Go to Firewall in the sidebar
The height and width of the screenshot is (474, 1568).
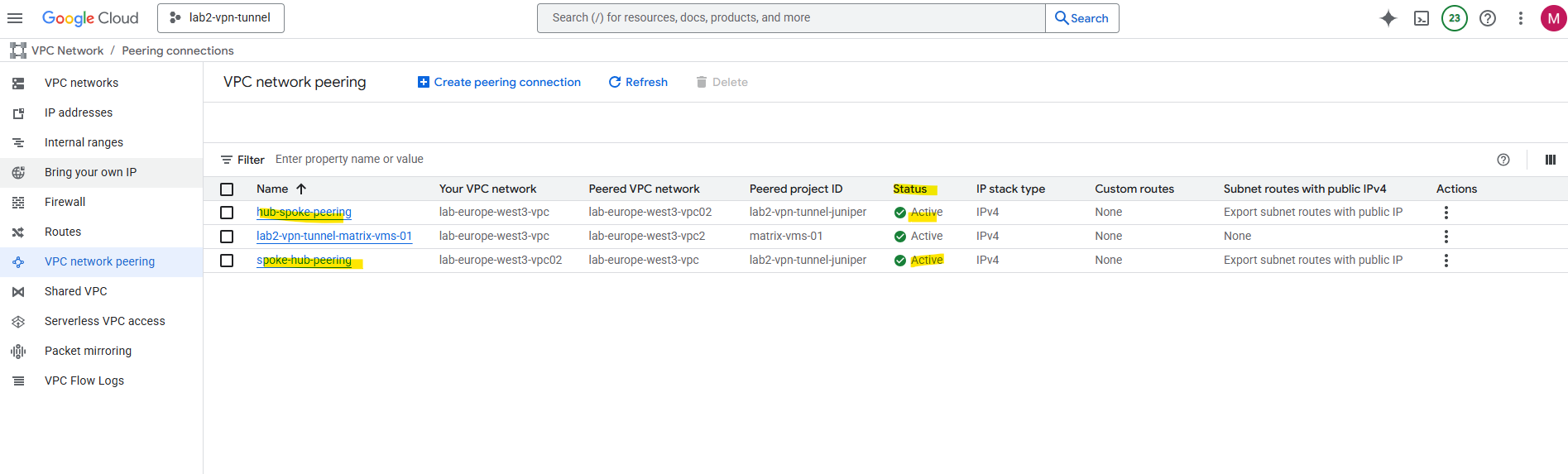[x=65, y=202]
